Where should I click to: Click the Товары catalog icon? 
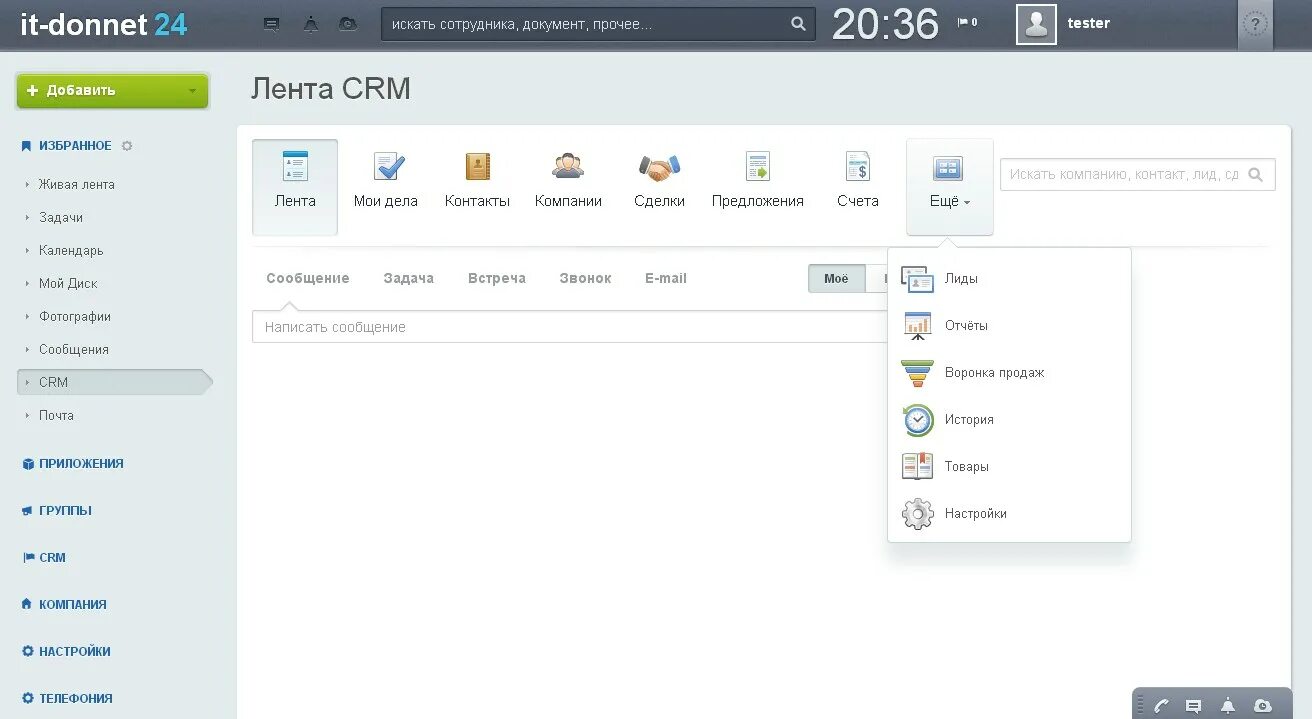point(917,467)
